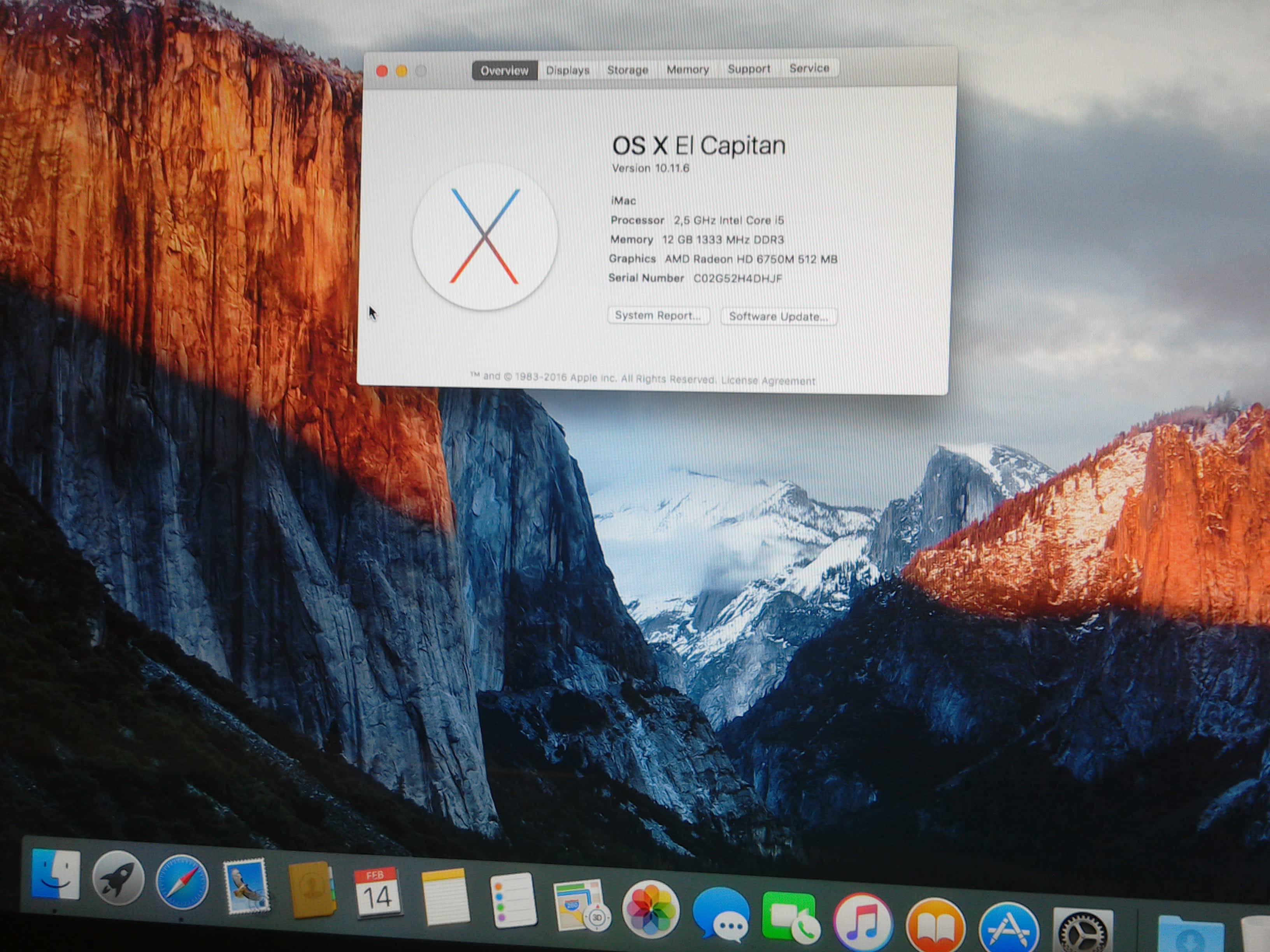This screenshot has width=1270, height=952.
Task: Open the Memory tab
Action: tap(687, 70)
